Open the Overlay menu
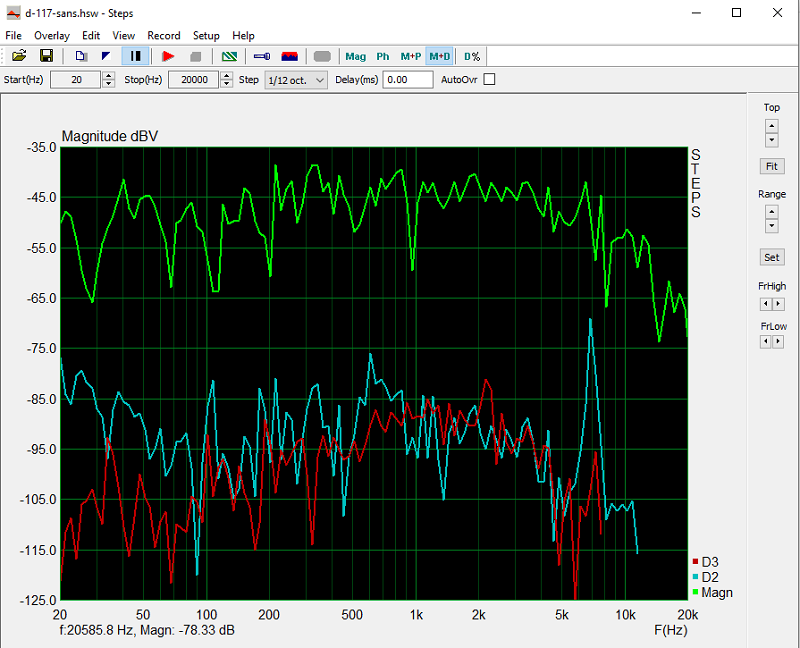This screenshot has width=800, height=648. pos(52,36)
